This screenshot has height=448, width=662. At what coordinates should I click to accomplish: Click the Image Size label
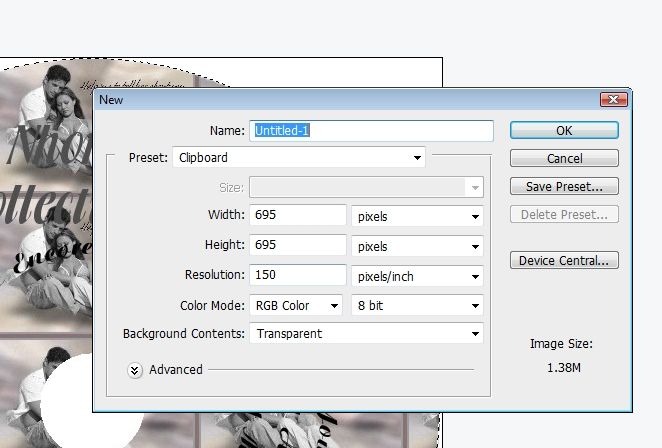561,344
